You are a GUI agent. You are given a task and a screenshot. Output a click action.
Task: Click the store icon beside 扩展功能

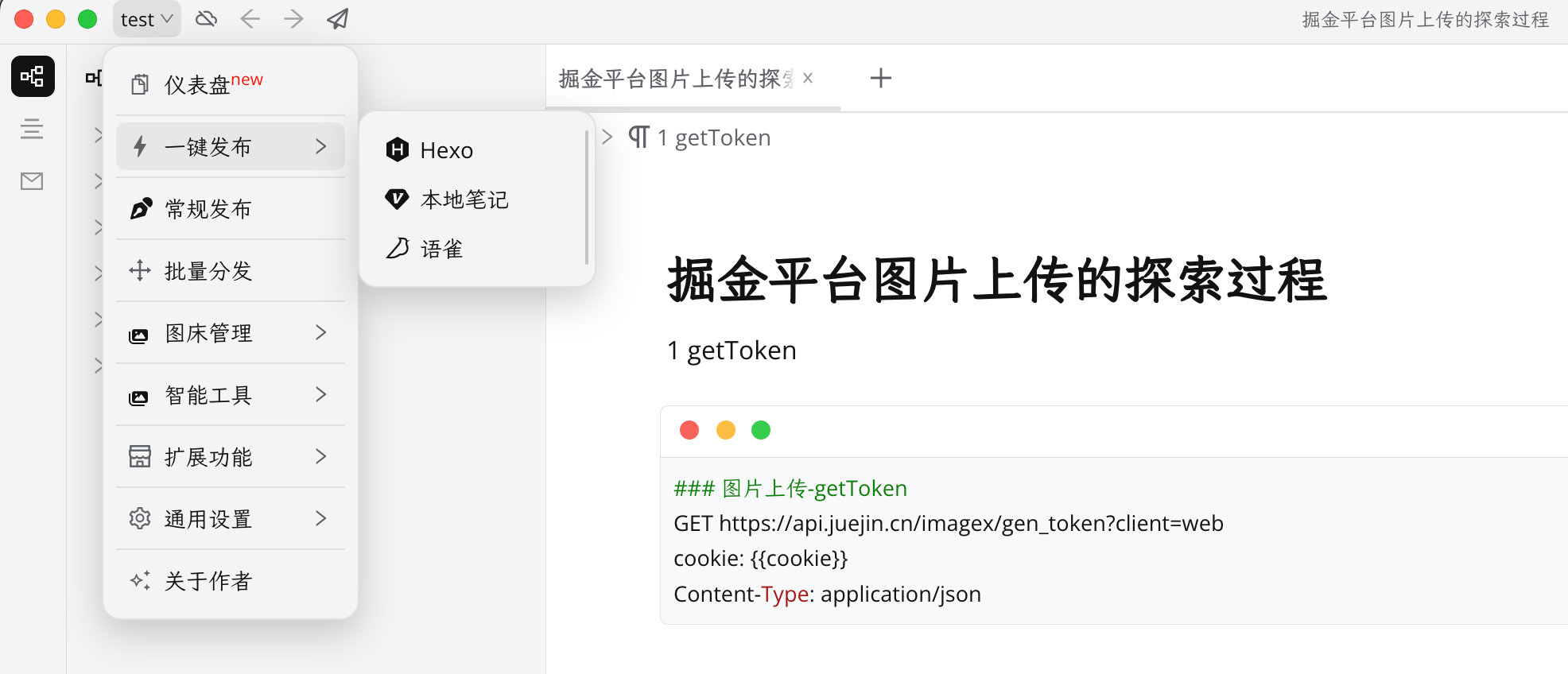pos(140,456)
